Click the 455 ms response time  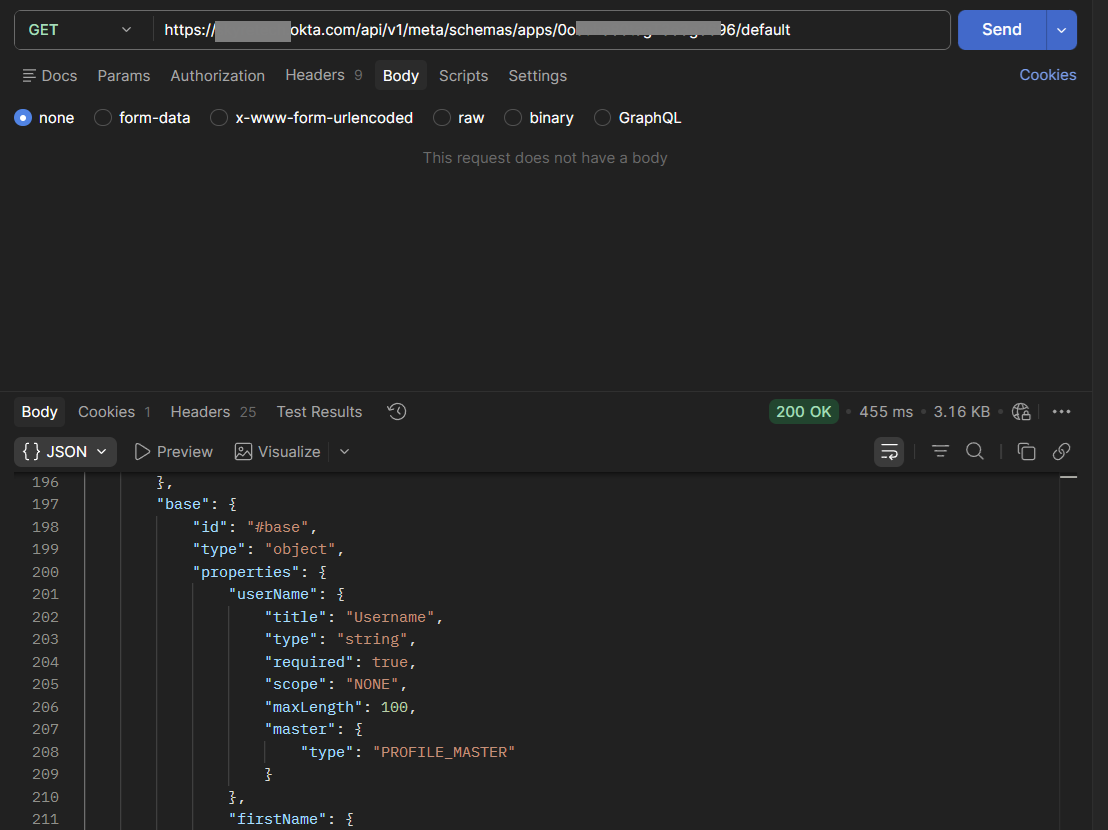tap(886, 412)
